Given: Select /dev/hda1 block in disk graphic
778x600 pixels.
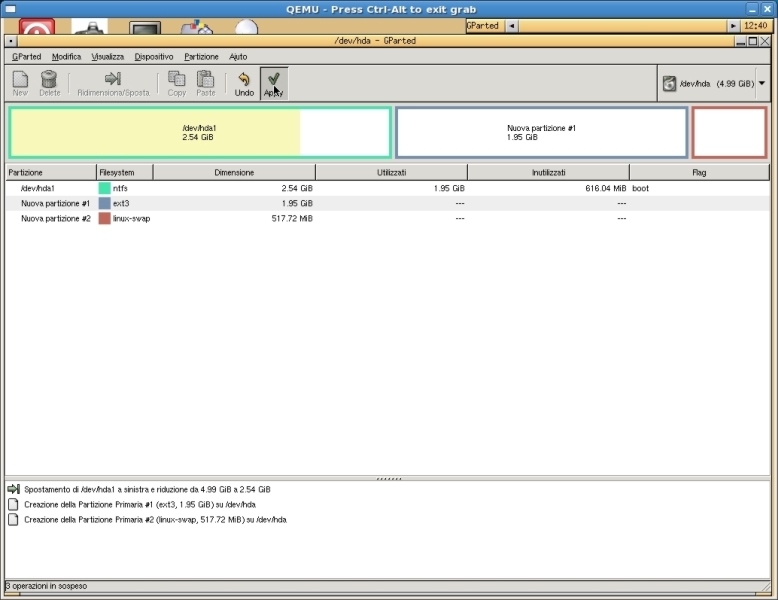Looking at the screenshot, I should click(199, 133).
